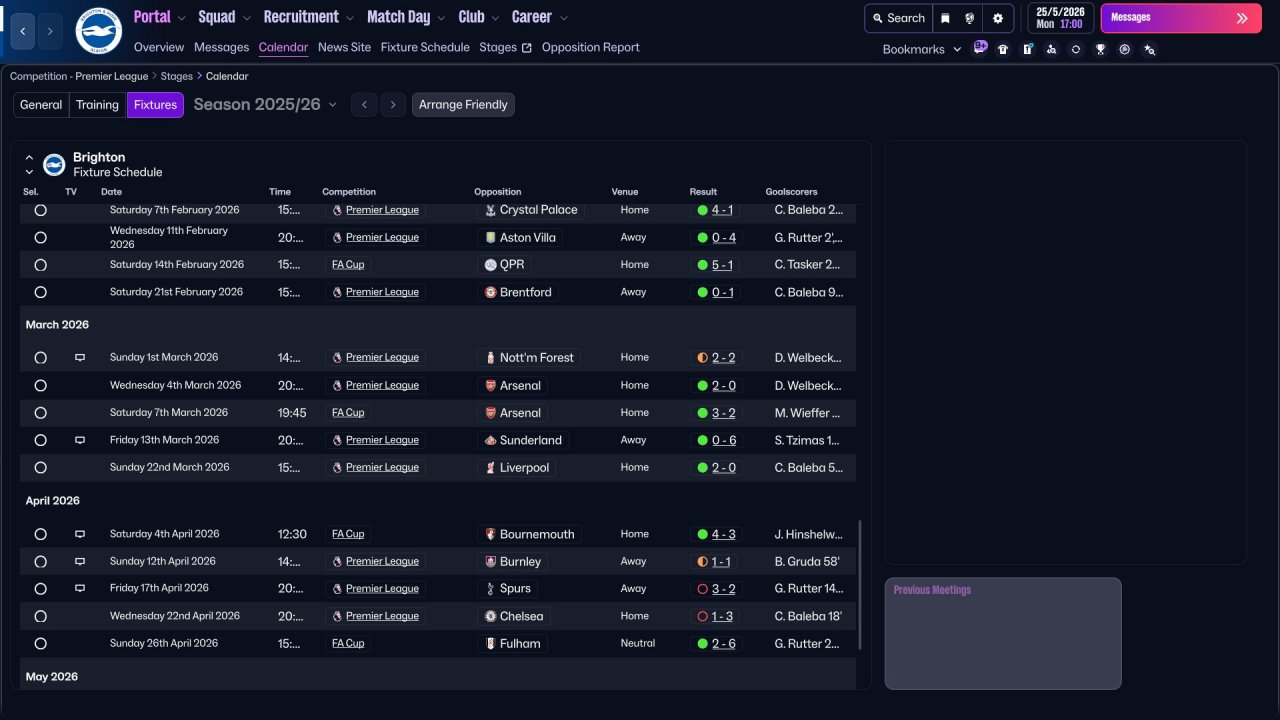The height and width of the screenshot is (720, 1280).
Task: Click the Brighton badge beside Fixture Schedule
Action: pyautogui.click(x=54, y=164)
